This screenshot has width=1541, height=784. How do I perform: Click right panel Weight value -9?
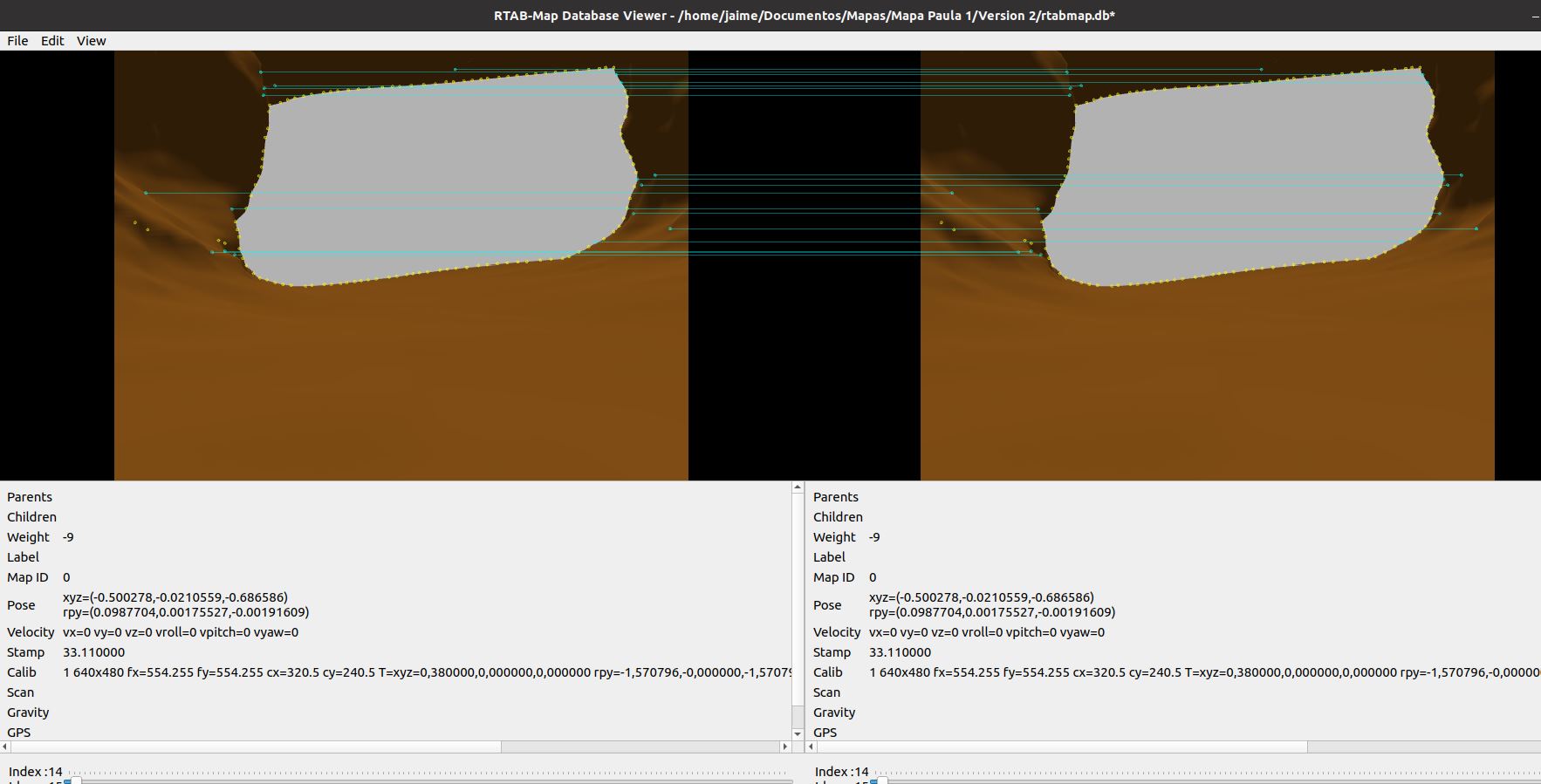pos(874,537)
